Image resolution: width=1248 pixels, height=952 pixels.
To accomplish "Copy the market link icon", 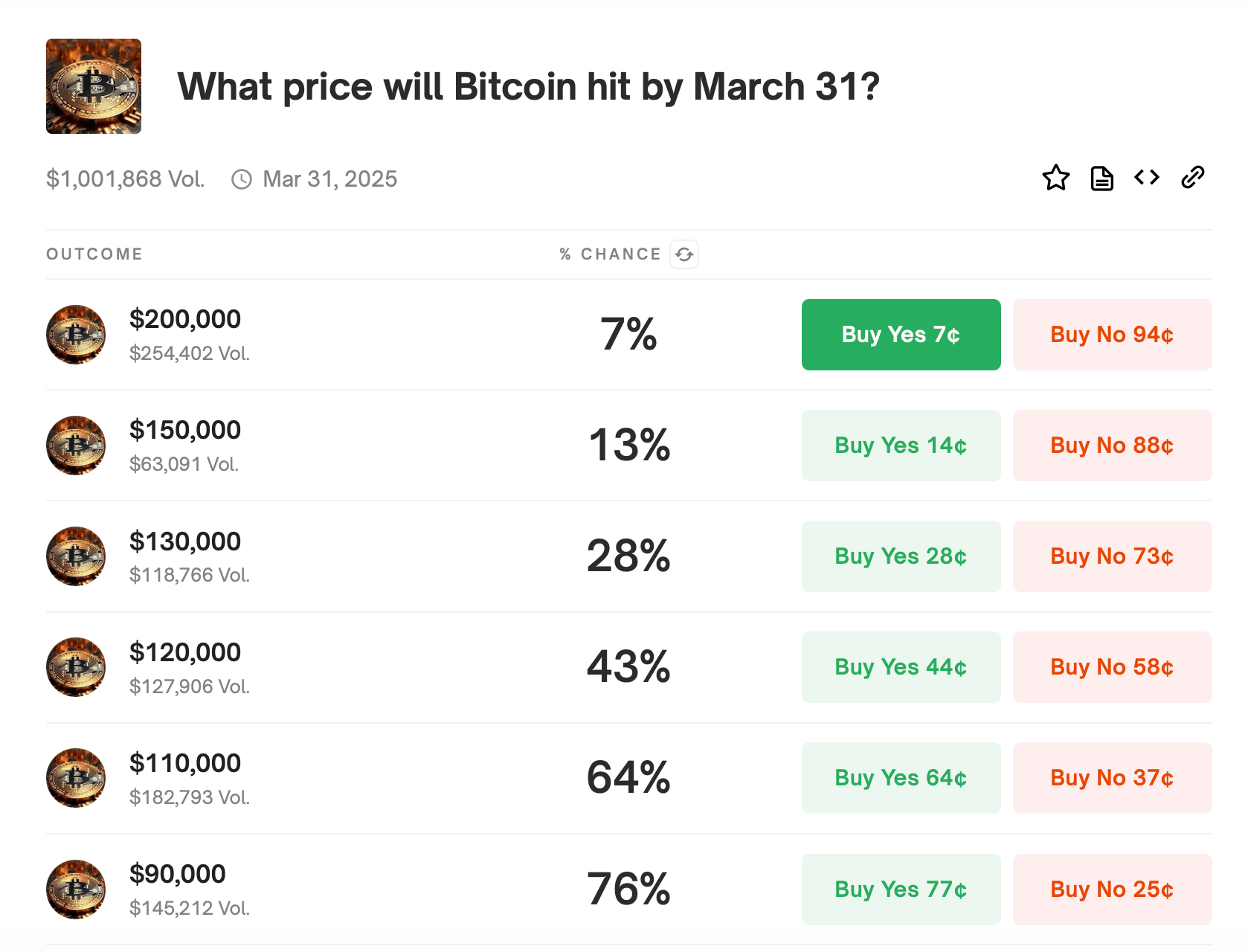I will pos(1193,178).
